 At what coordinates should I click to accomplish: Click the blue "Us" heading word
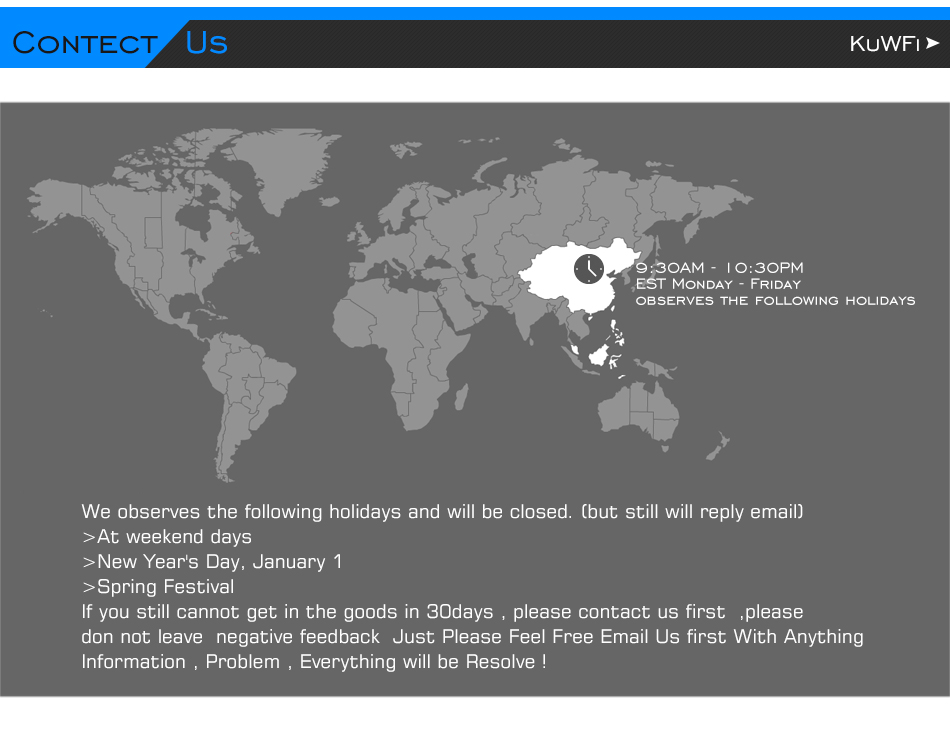tap(207, 42)
